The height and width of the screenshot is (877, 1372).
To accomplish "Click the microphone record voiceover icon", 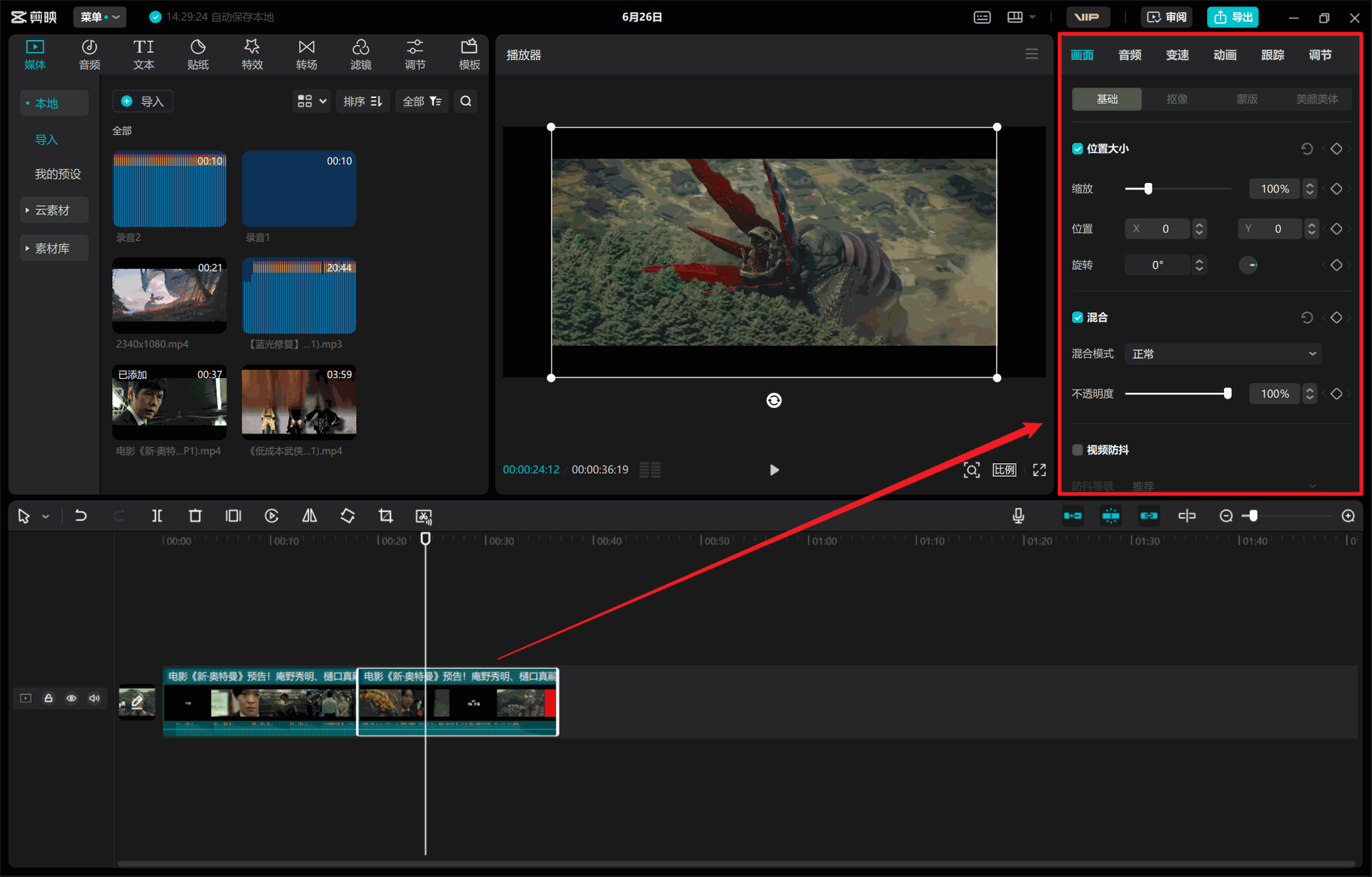I will (1018, 516).
